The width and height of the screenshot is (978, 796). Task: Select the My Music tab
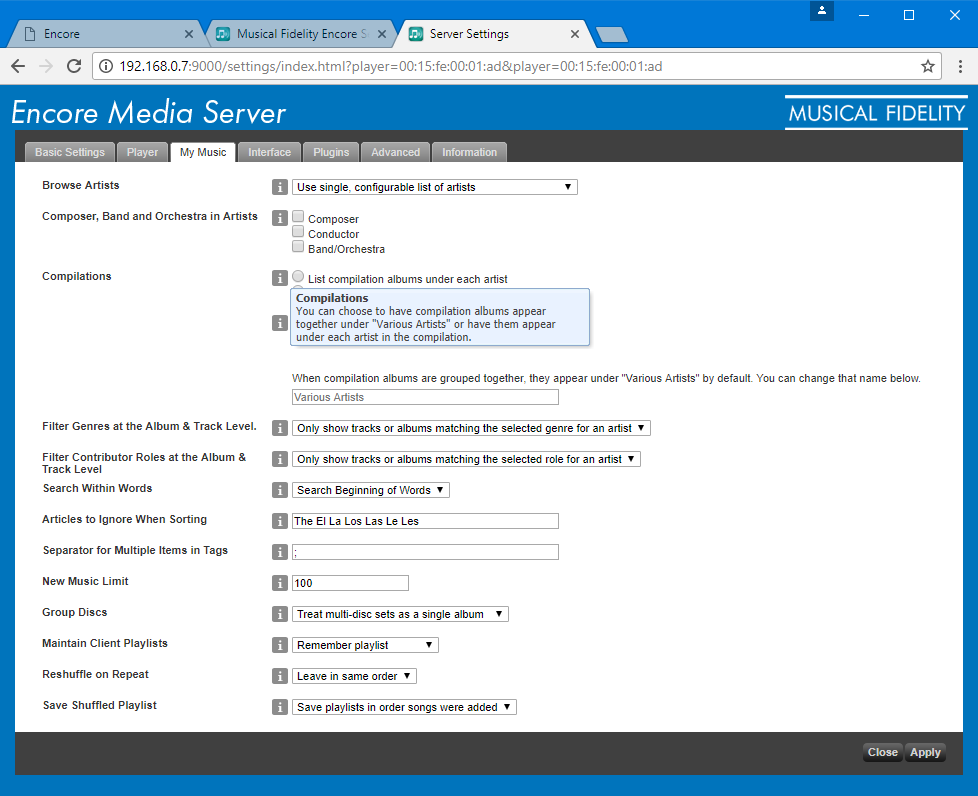[203, 152]
